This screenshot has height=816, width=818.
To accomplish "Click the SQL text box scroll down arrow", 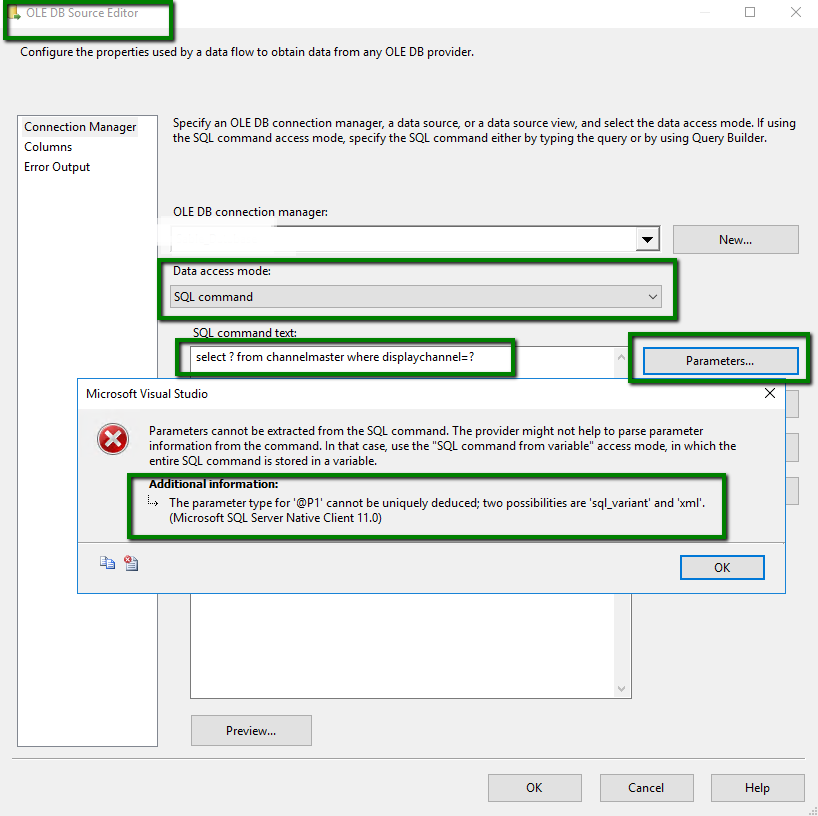I will click(x=621, y=689).
